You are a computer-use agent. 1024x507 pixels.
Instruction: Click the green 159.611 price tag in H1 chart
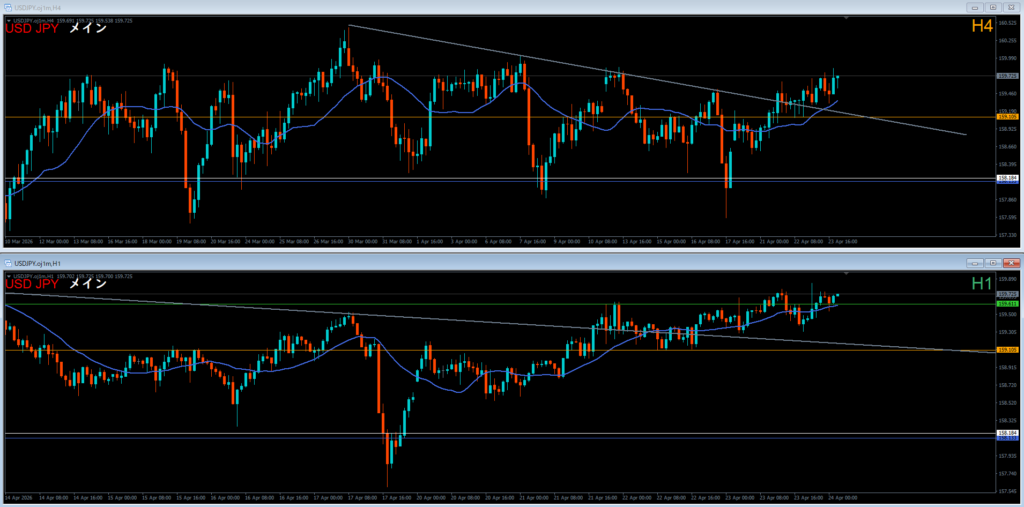coord(1008,304)
